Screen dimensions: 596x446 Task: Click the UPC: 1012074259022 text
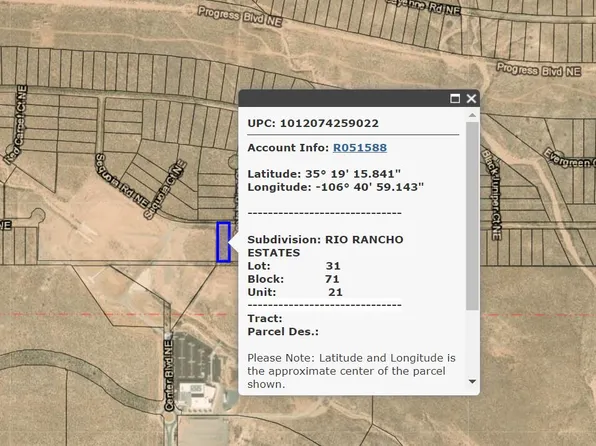[x=313, y=123]
